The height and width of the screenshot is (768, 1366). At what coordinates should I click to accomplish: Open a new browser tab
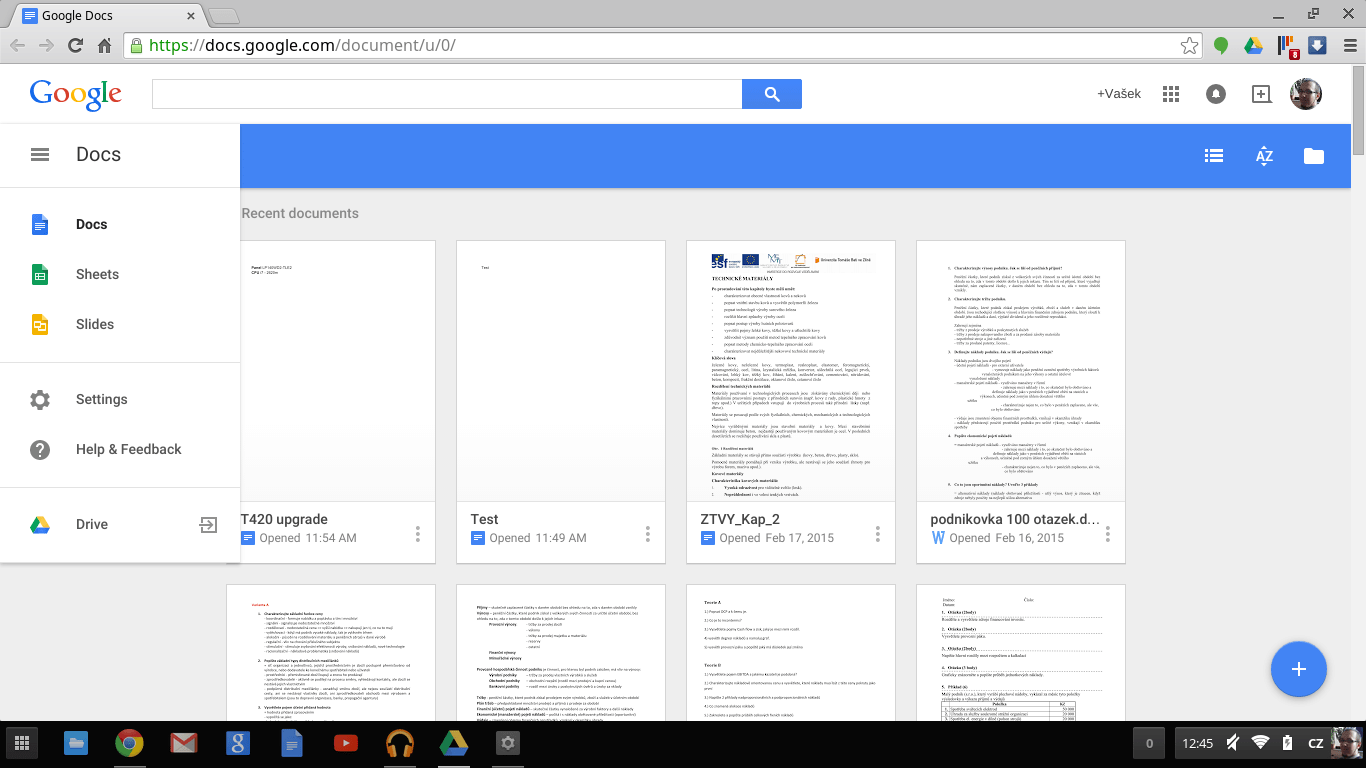224,16
